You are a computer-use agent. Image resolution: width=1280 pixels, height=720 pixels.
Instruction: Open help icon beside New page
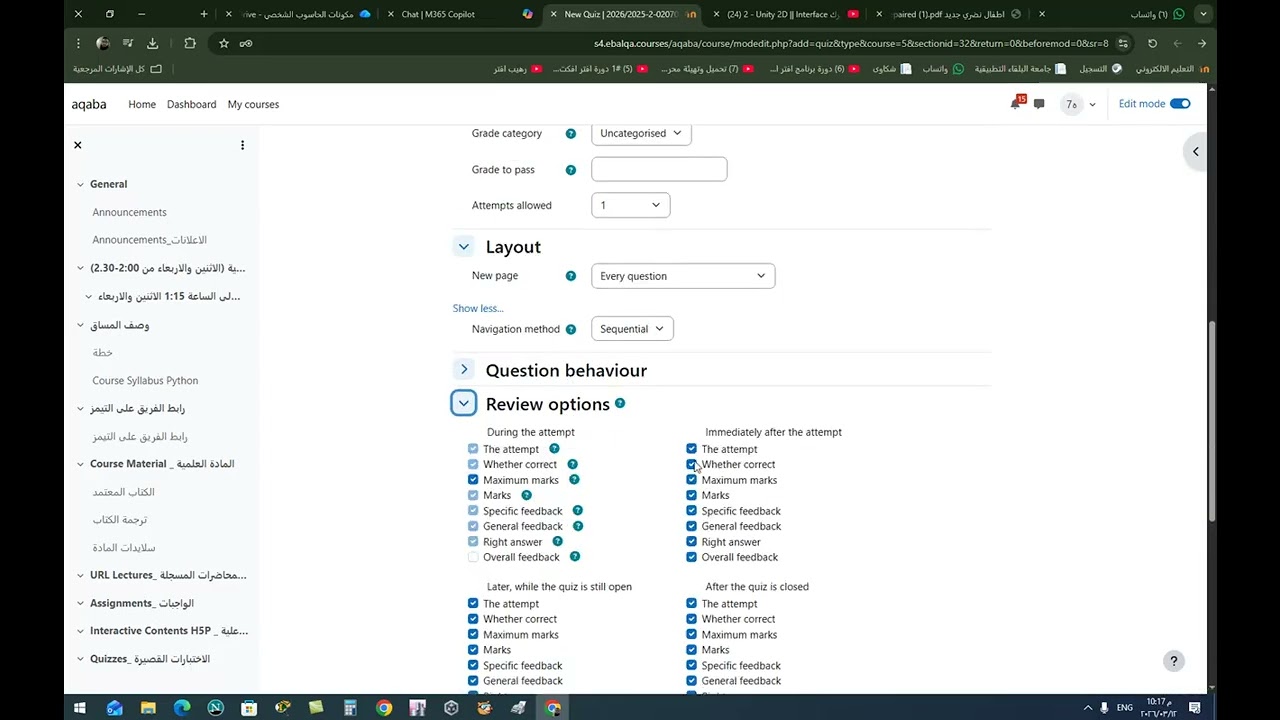(571, 276)
